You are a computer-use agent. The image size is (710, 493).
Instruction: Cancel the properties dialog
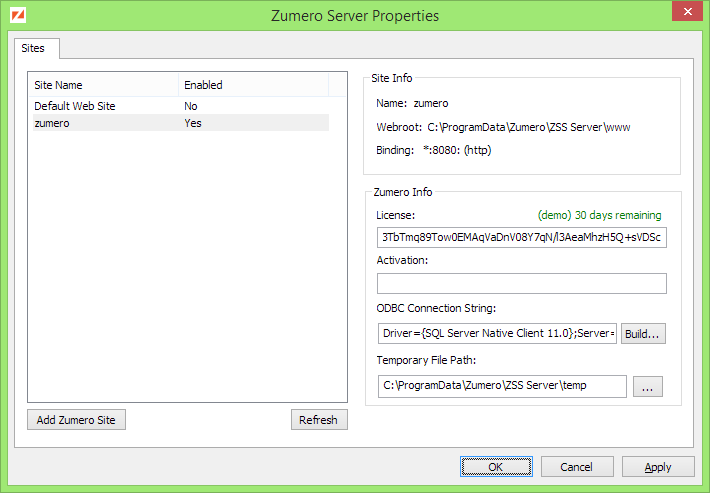pos(576,467)
